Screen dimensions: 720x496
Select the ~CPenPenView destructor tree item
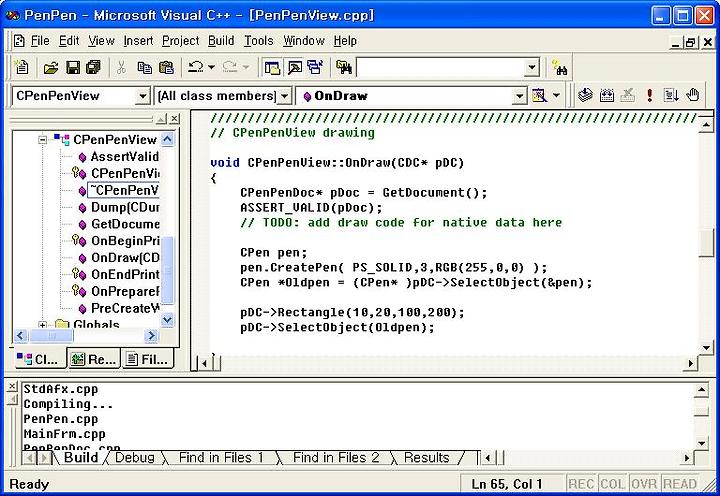(124, 191)
